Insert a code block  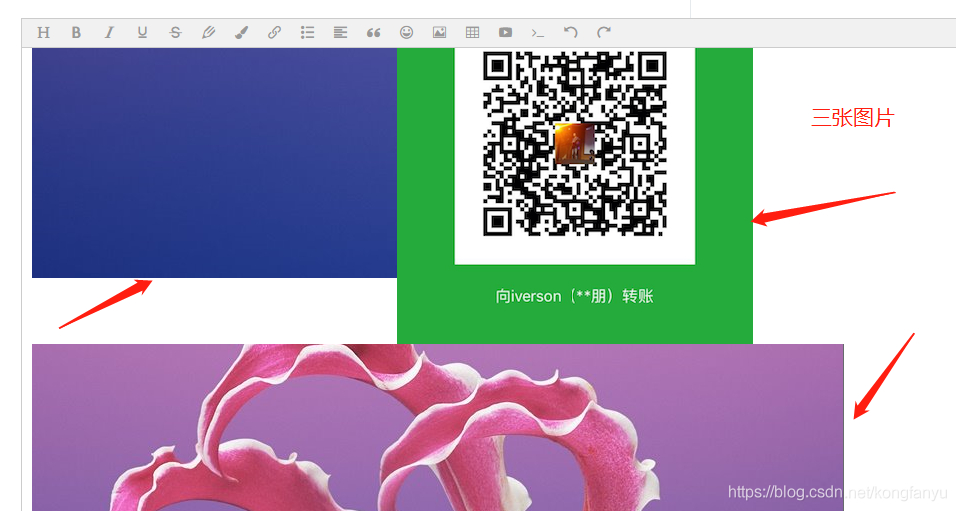coord(538,32)
